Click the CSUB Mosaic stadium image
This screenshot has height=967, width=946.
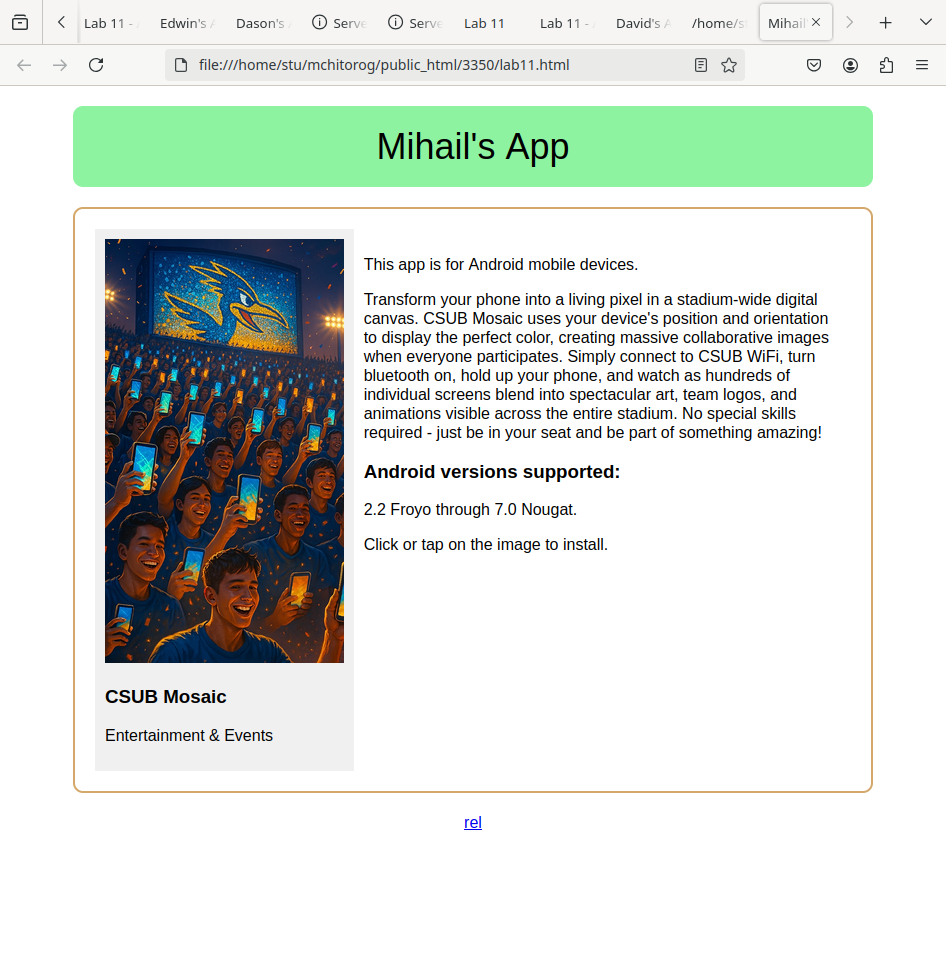tap(224, 450)
